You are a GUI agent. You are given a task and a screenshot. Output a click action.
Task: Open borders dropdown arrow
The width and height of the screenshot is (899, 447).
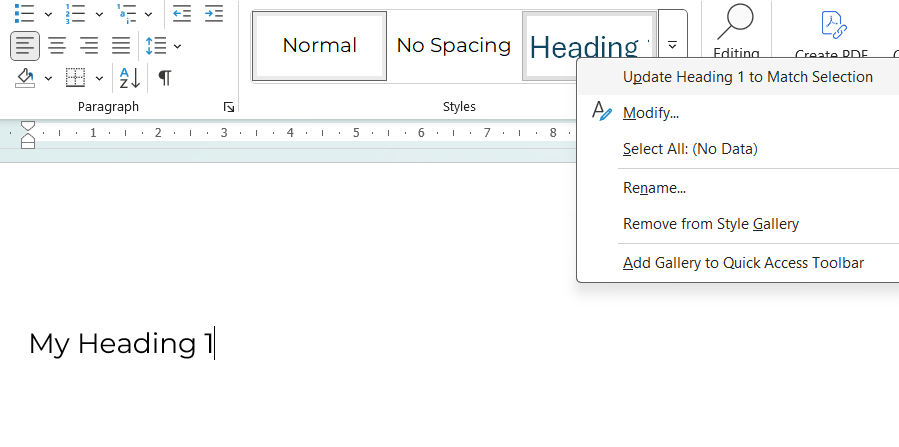pyautogui.click(x=99, y=78)
